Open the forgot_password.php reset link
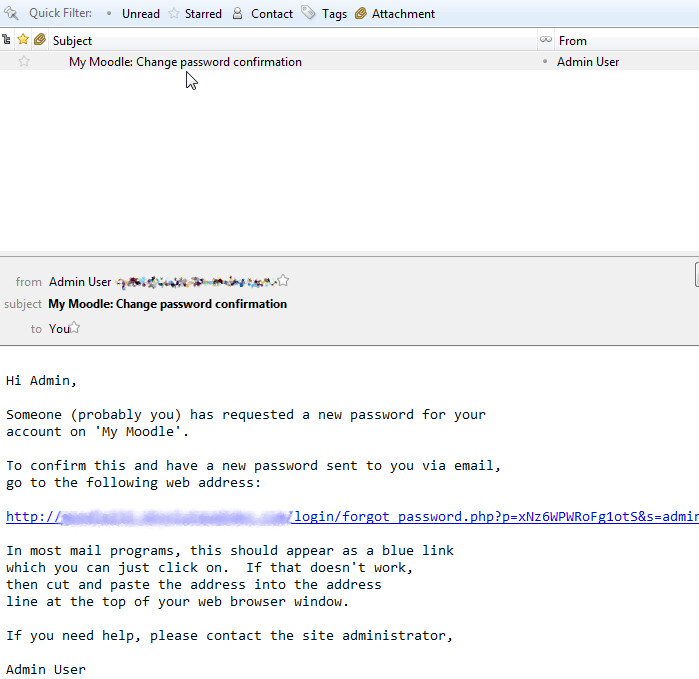Image resolution: width=699 pixels, height=679 pixels. point(352,517)
